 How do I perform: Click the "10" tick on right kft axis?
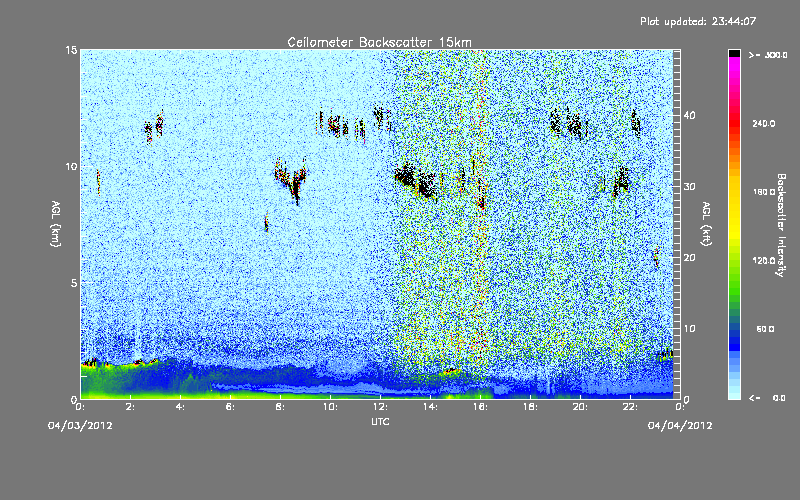(x=689, y=329)
